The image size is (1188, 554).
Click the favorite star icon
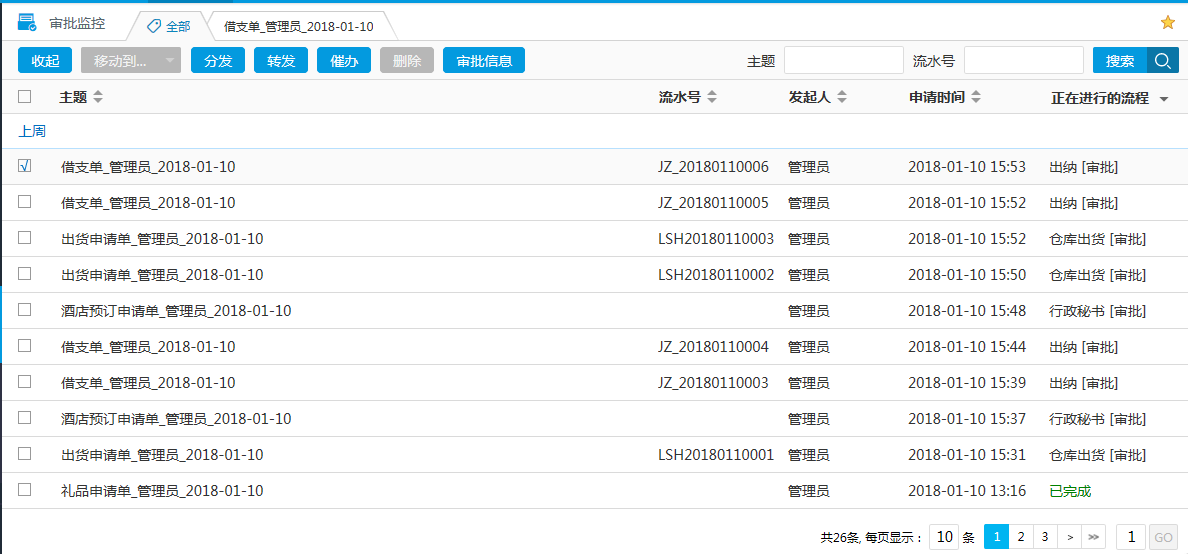[x=1167, y=23]
